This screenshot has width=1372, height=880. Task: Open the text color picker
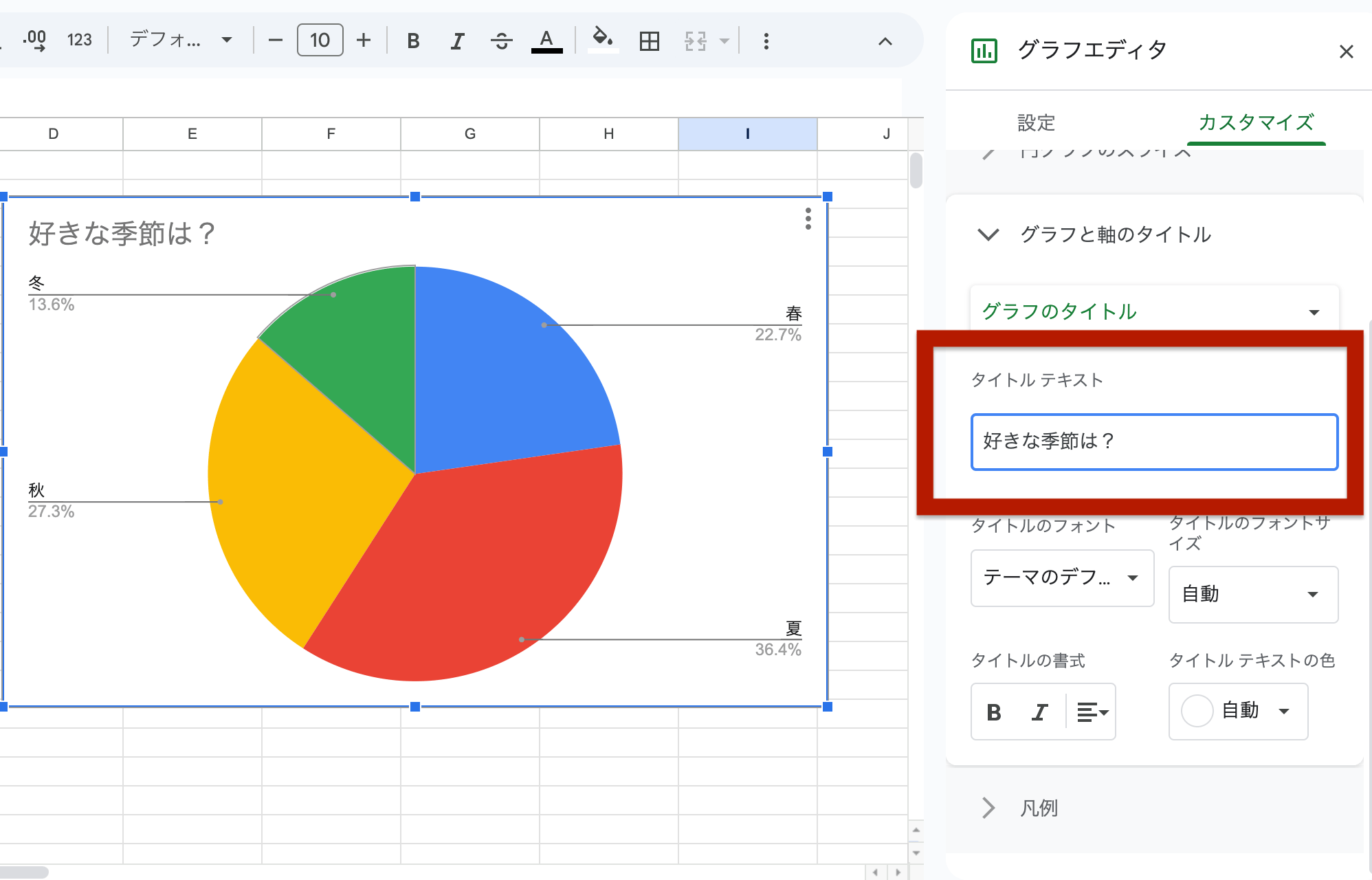pos(546,40)
